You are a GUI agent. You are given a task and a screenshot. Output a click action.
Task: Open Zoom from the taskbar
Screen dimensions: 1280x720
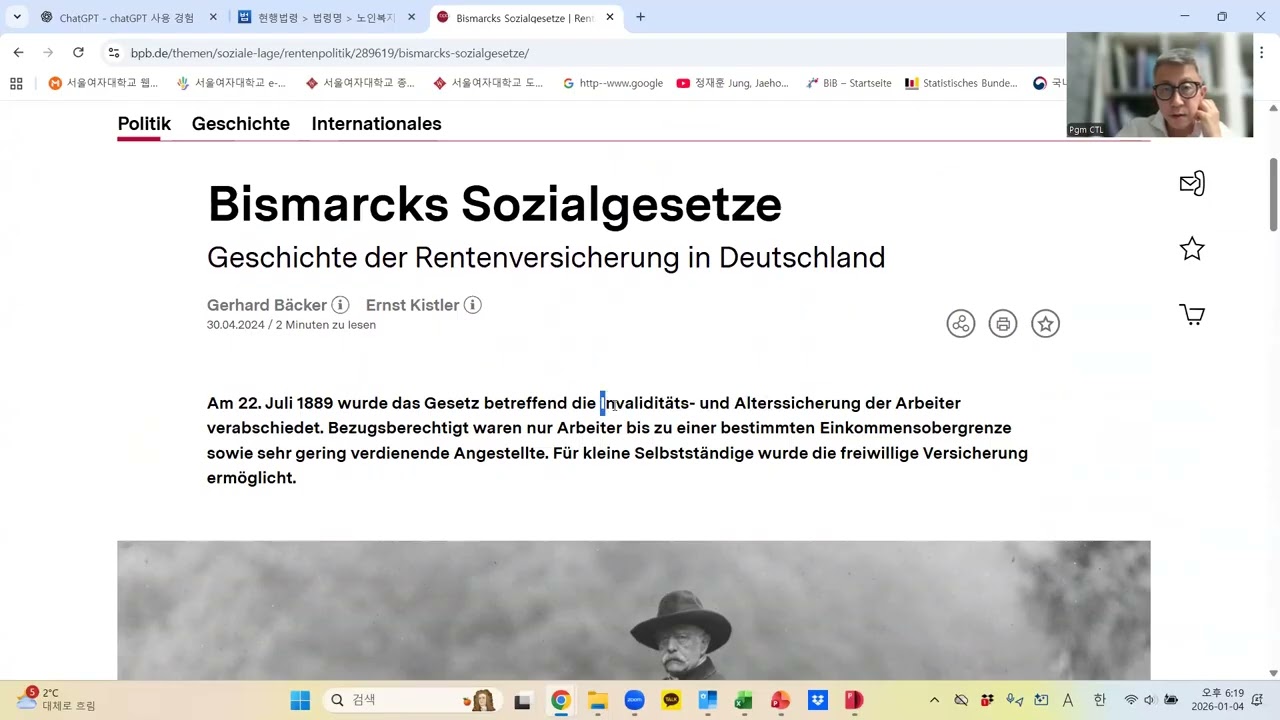[634, 700]
